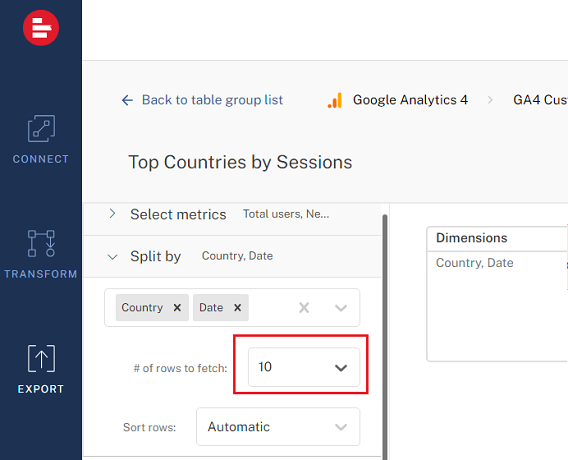Open the dimensions selector dropdown arrow
Screen dimensions: 568x460
tap(341, 308)
